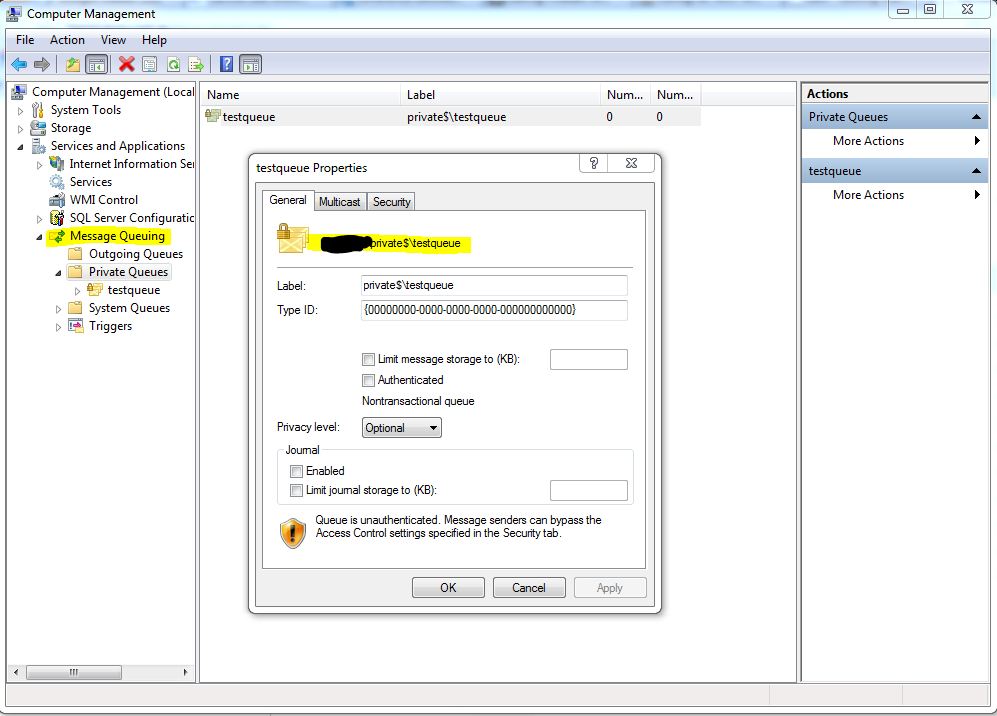Viewport: 997px width, 716px height.
Task: Enable Limit message storage to (KB) checkbox
Action: [x=368, y=359]
